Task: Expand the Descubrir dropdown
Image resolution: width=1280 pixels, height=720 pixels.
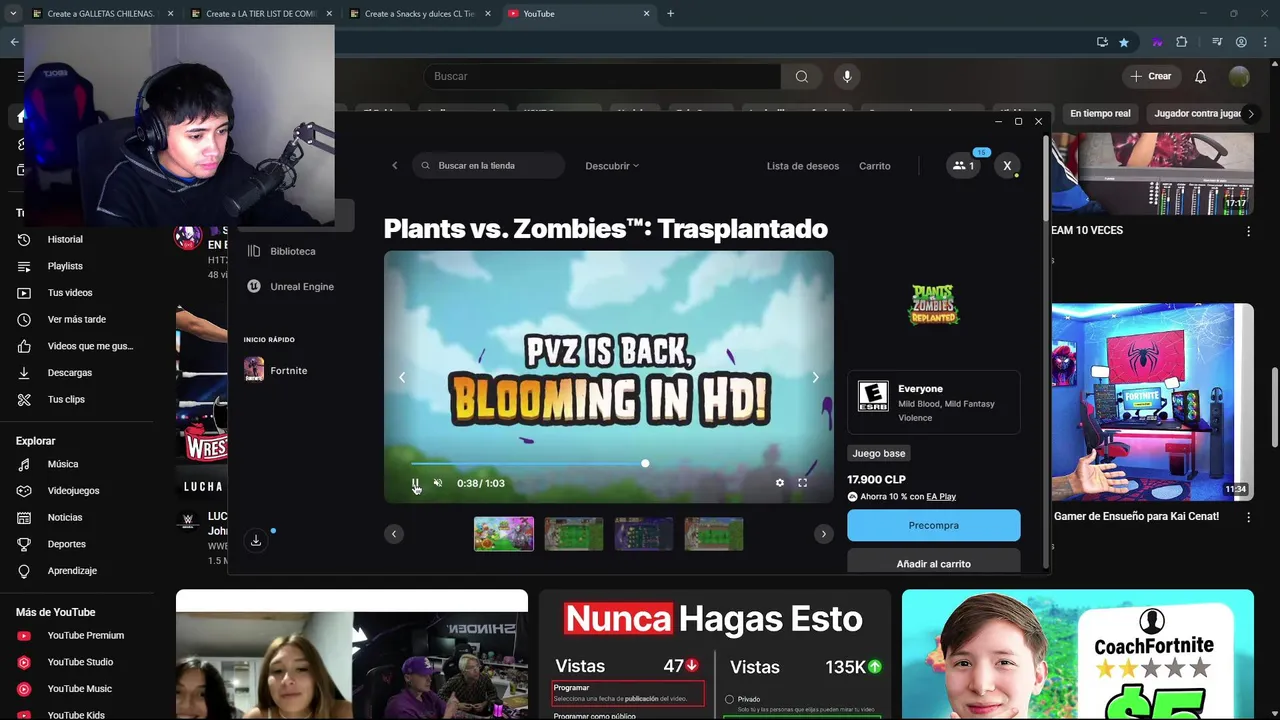Action: [x=612, y=166]
